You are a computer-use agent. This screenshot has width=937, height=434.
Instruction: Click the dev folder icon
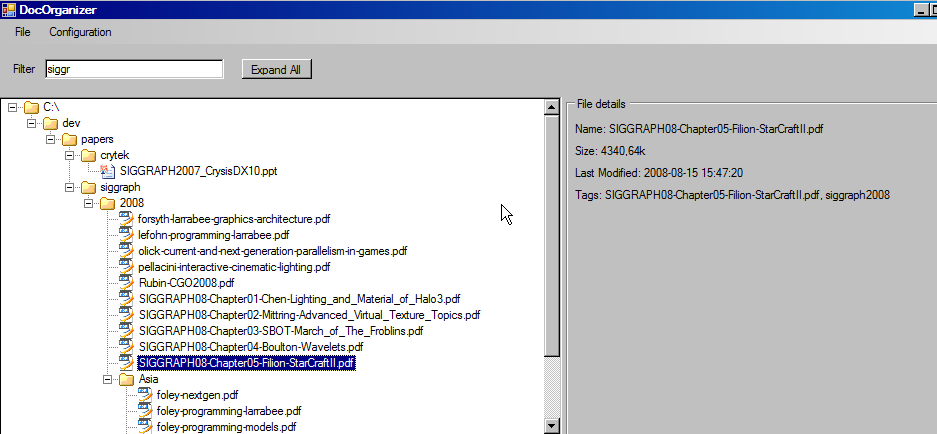pyautogui.click(x=51, y=124)
